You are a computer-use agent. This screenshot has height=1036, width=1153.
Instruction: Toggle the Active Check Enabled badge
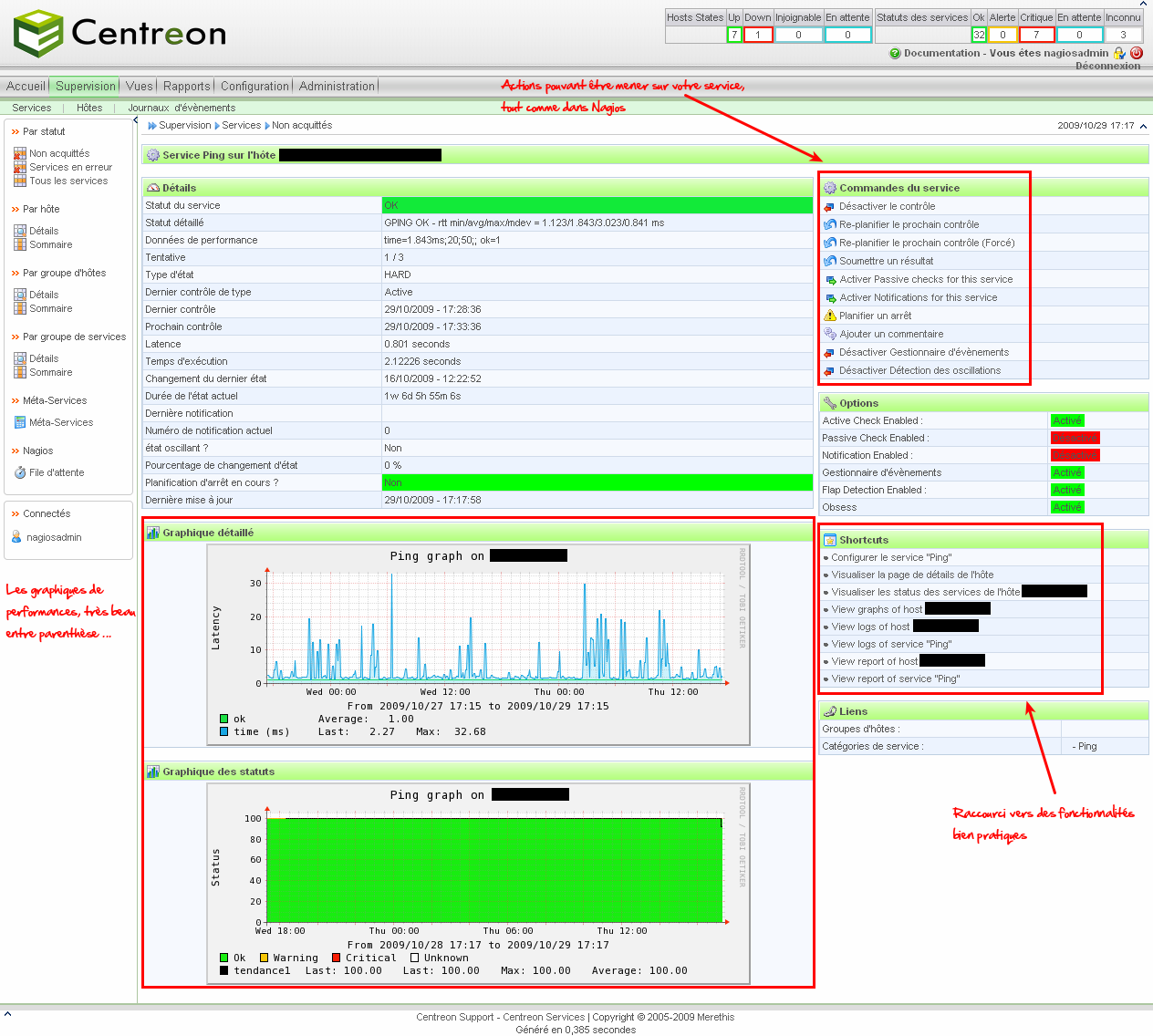[x=1066, y=420]
